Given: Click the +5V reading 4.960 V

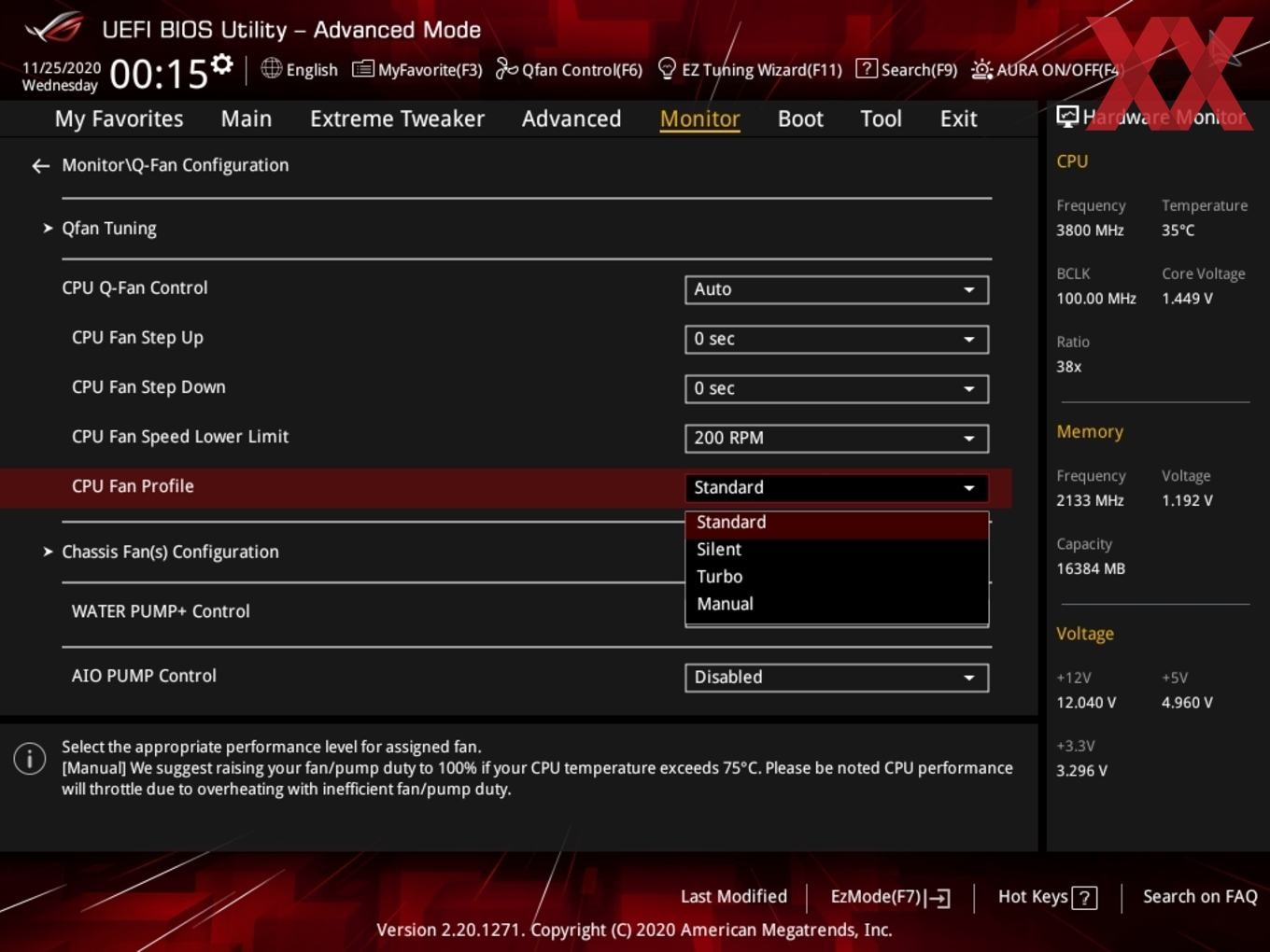Looking at the screenshot, I should tap(1187, 703).
